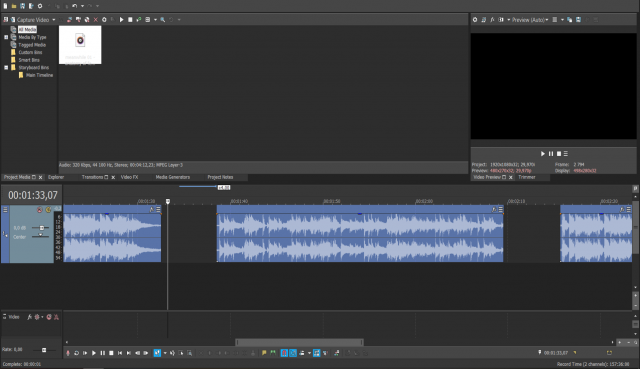Copy preview snapshot to clipboard
640x369 pixels.
(569, 20)
